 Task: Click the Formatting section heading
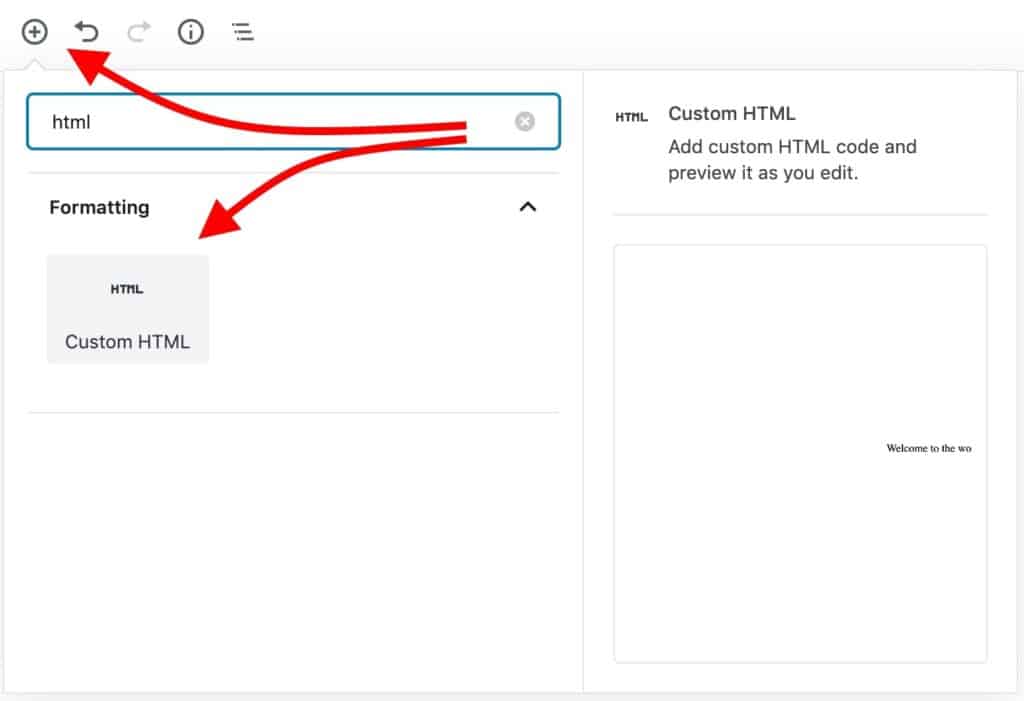coord(99,207)
